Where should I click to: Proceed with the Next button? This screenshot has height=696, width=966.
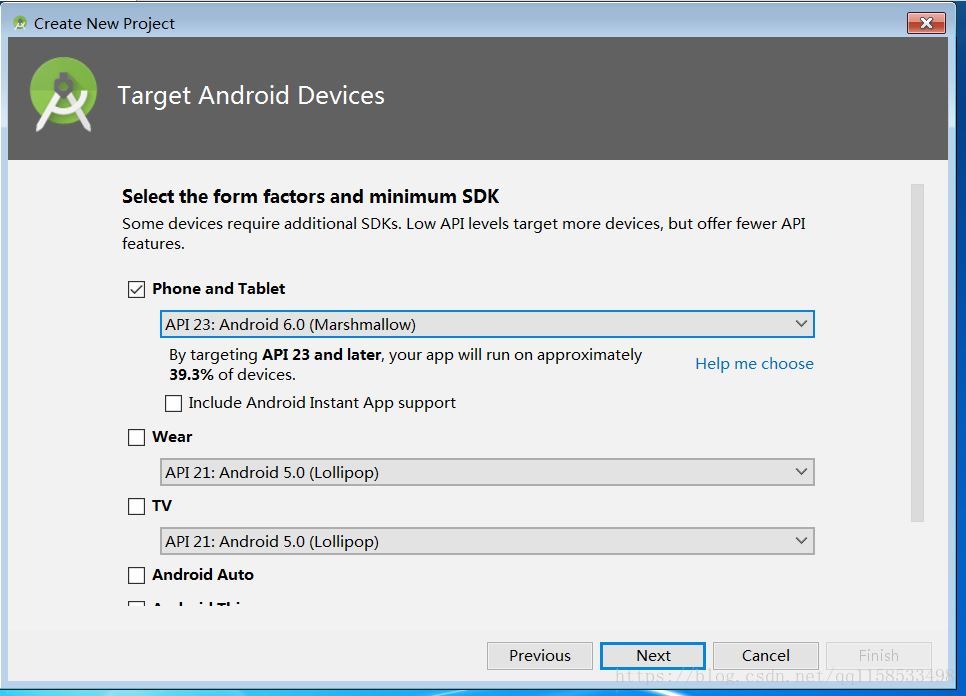point(653,655)
